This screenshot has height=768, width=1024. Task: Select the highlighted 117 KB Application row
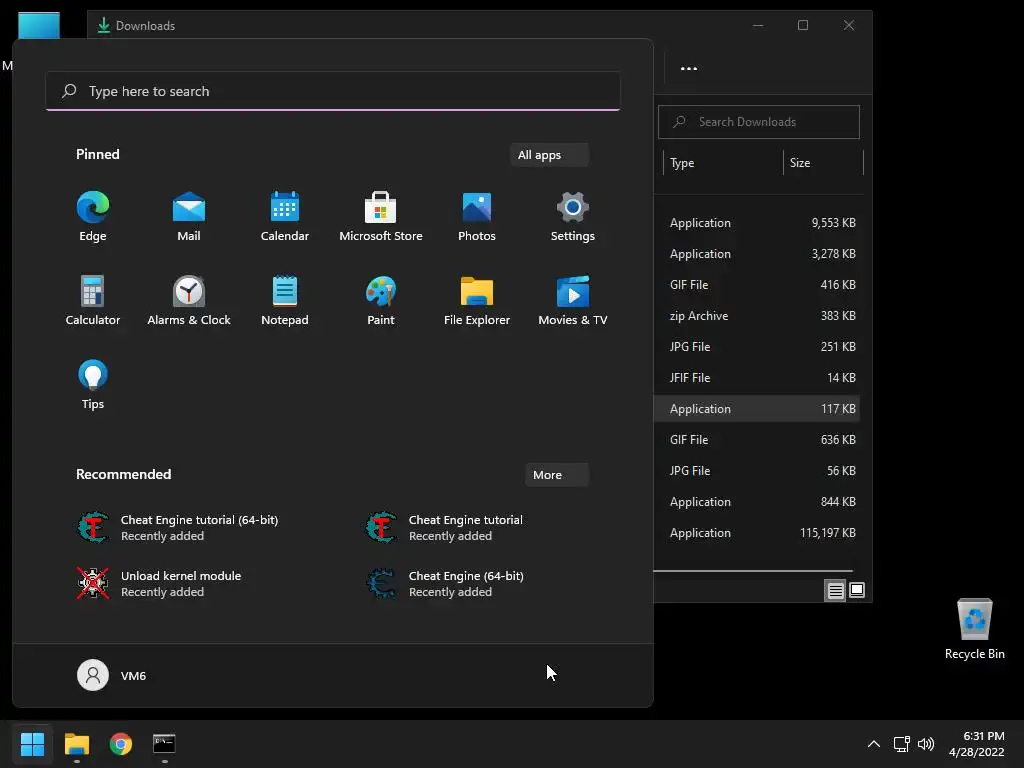758,409
